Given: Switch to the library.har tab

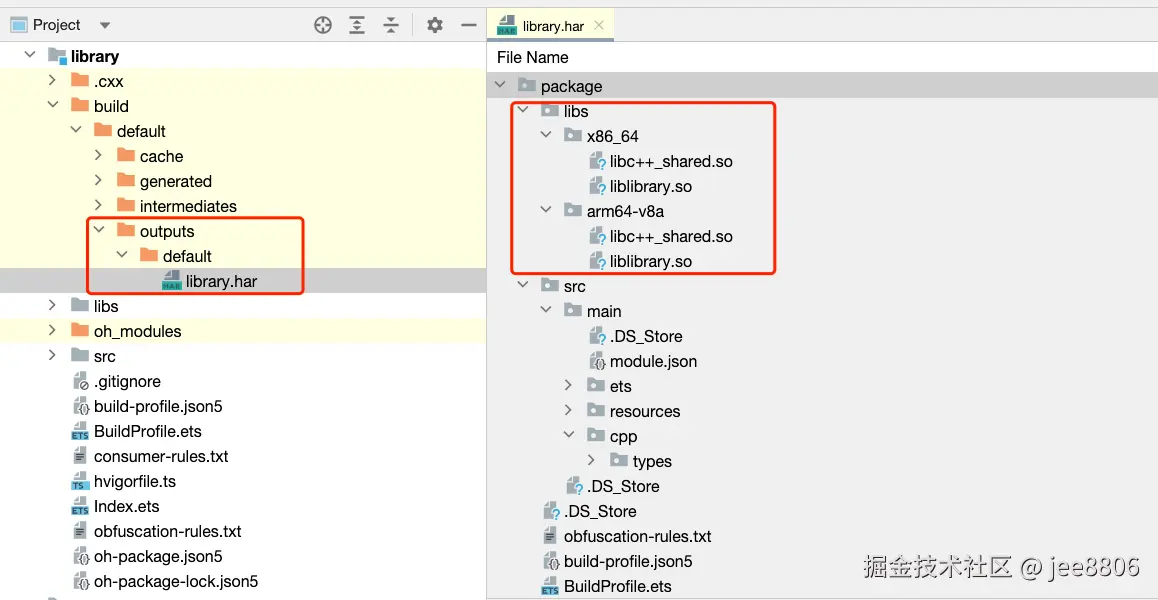Looking at the screenshot, I should tap(551, 26).
